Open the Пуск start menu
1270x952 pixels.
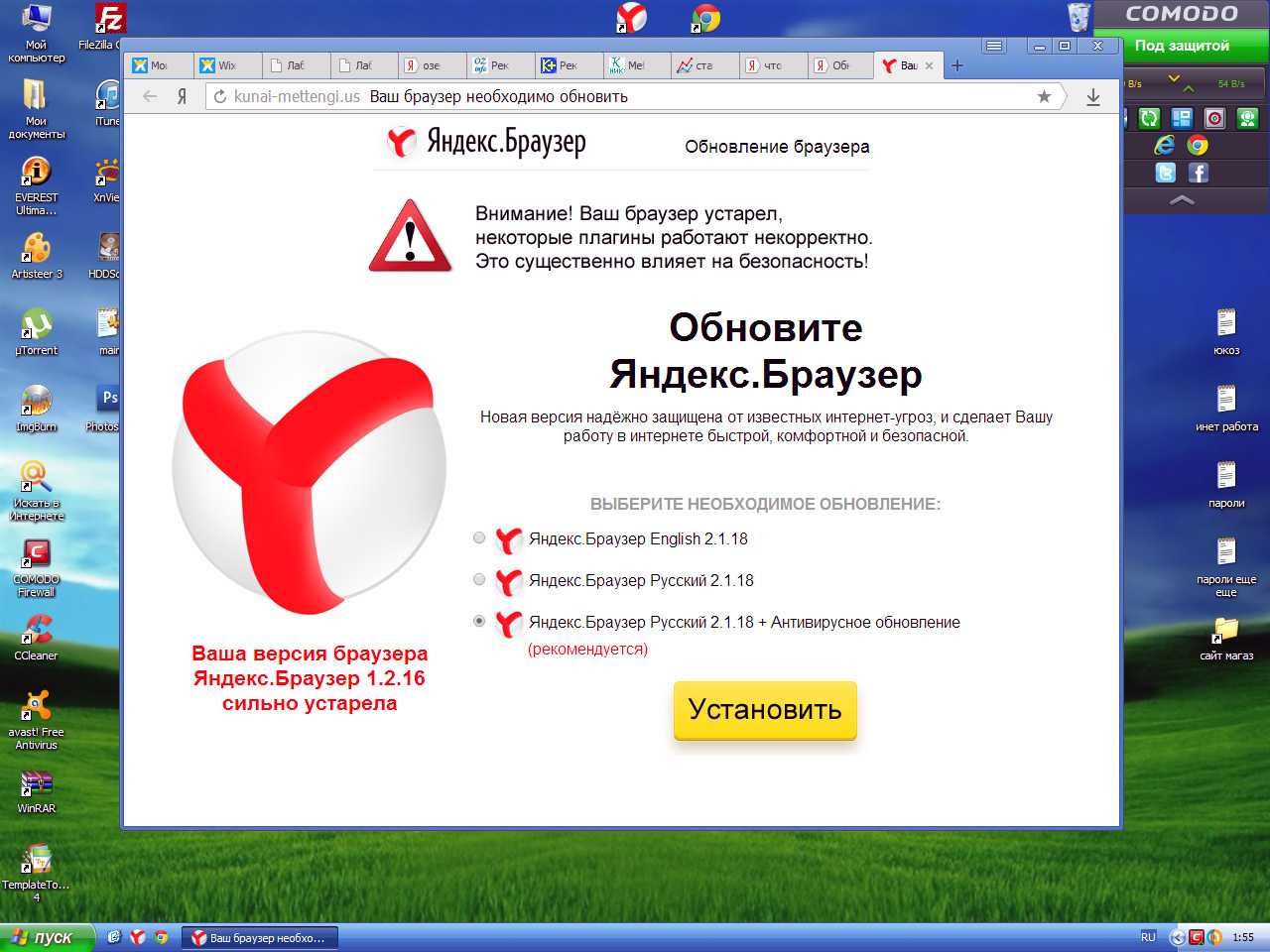pos(48,937)
